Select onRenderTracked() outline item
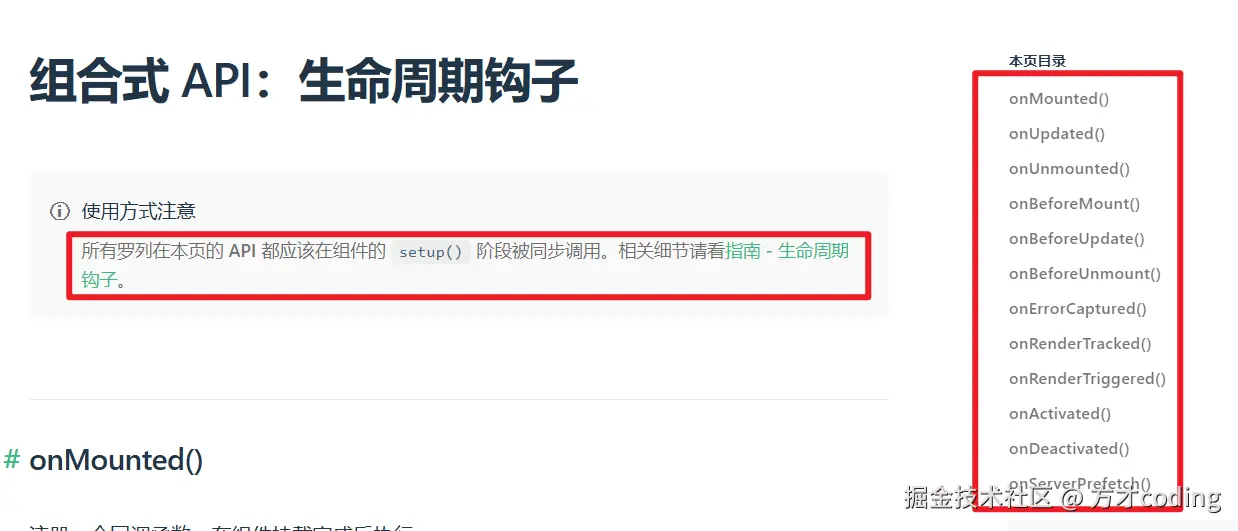This screenshot has width=1238, height=531. coord(1080,343)
